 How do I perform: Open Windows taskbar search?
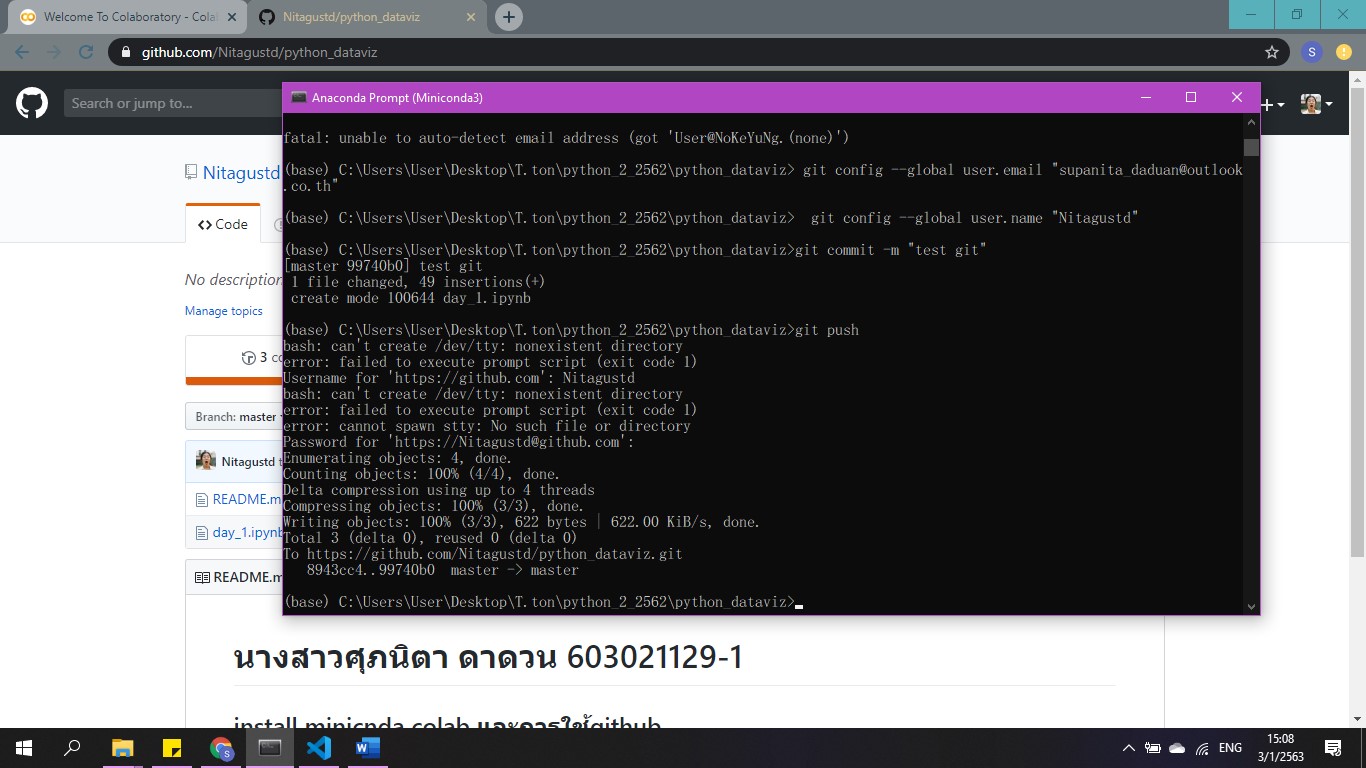tap(72, 747)
